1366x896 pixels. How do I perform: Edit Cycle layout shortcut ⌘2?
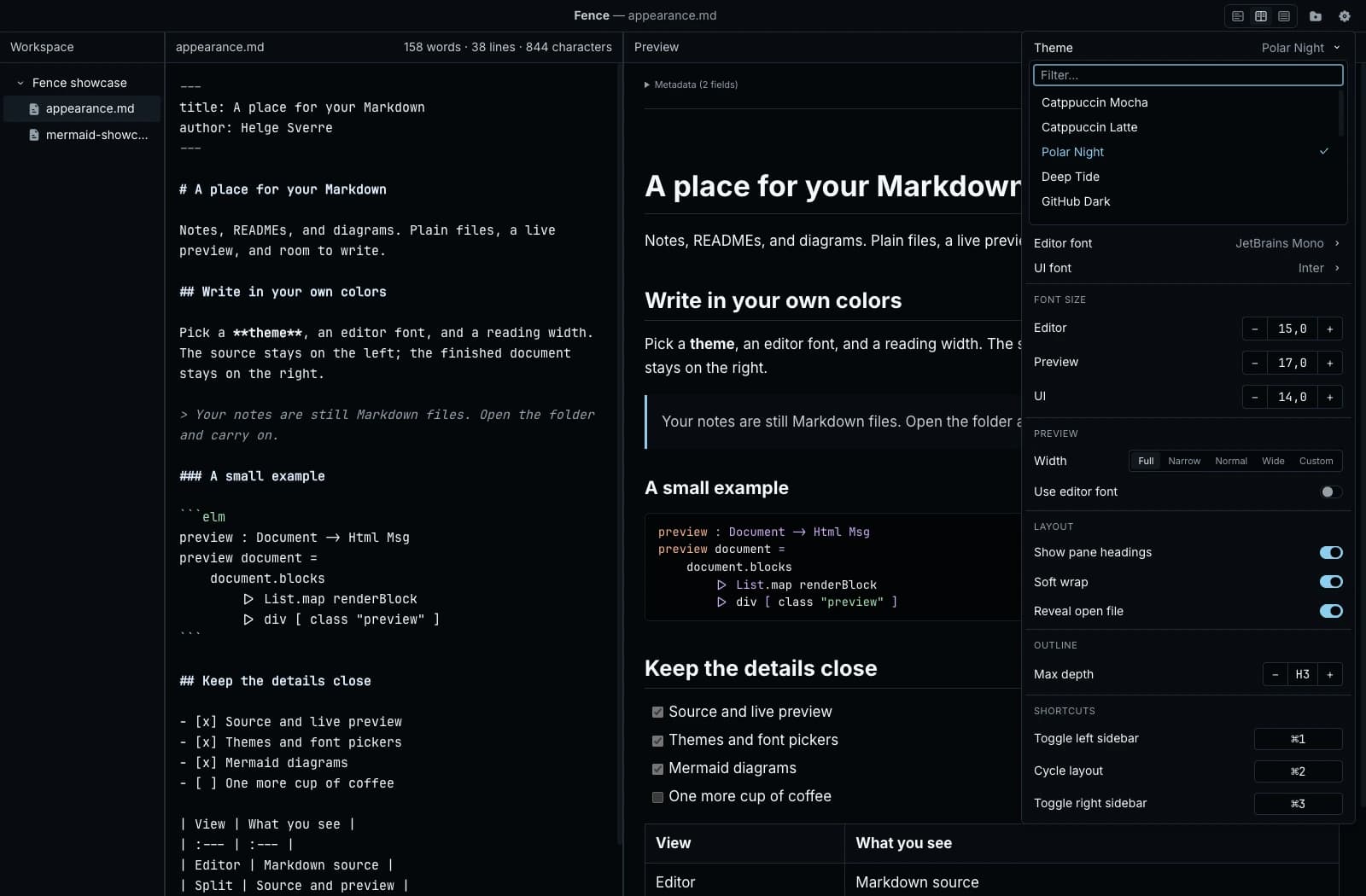click(1298, 771)
